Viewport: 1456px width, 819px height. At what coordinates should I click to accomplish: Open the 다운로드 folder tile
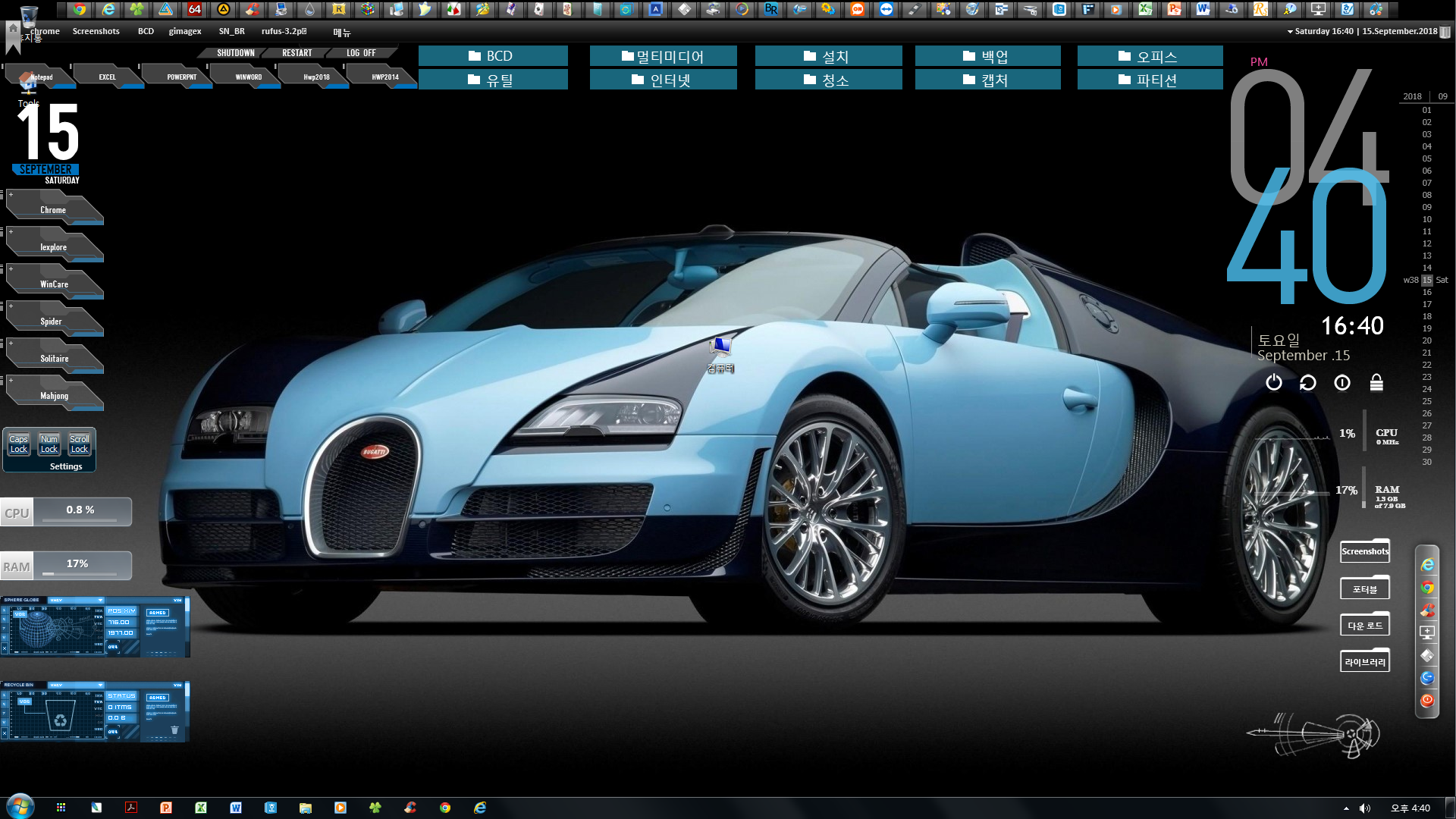[1365, 625]
